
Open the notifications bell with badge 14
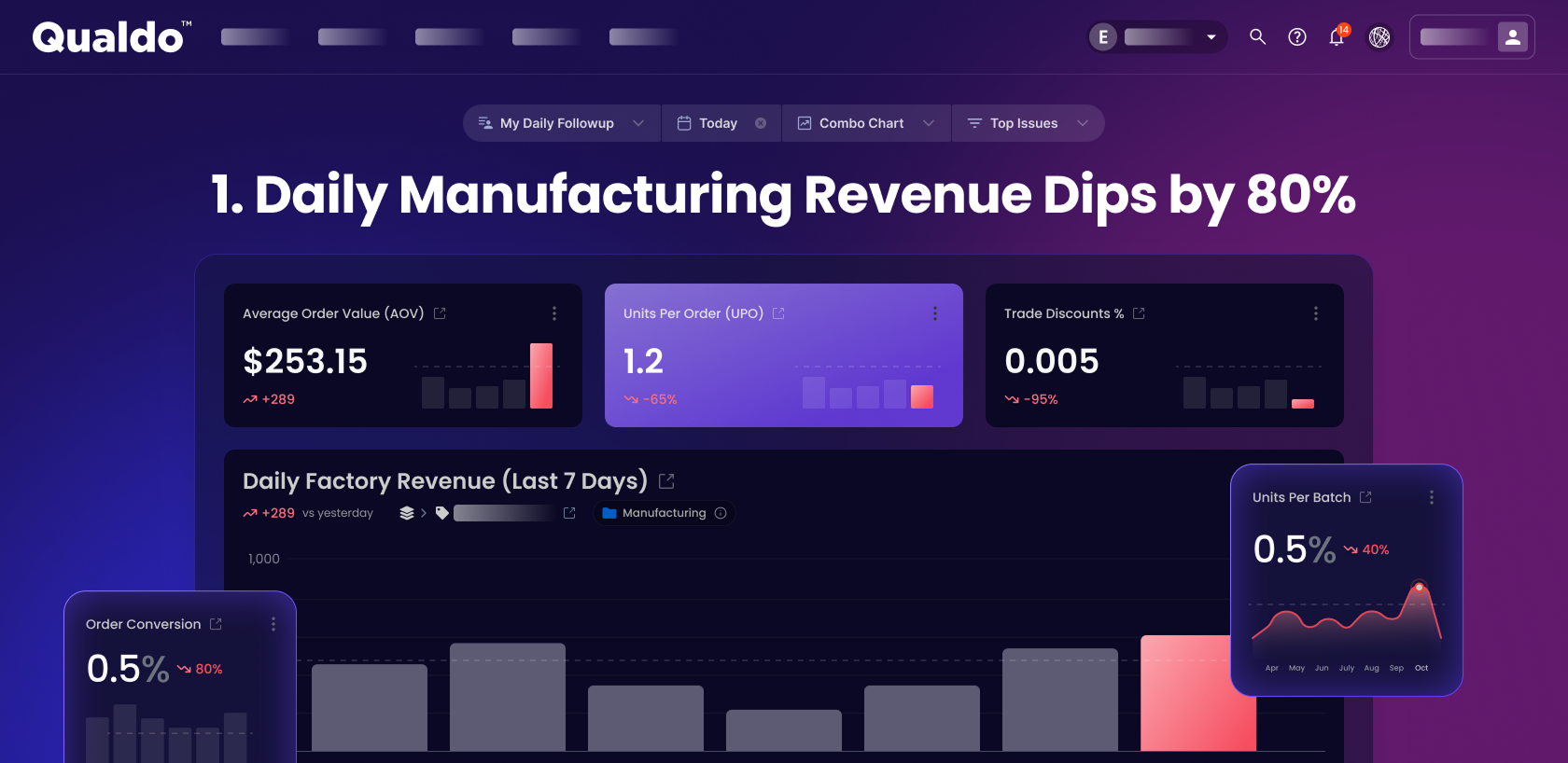[1337, 36]
